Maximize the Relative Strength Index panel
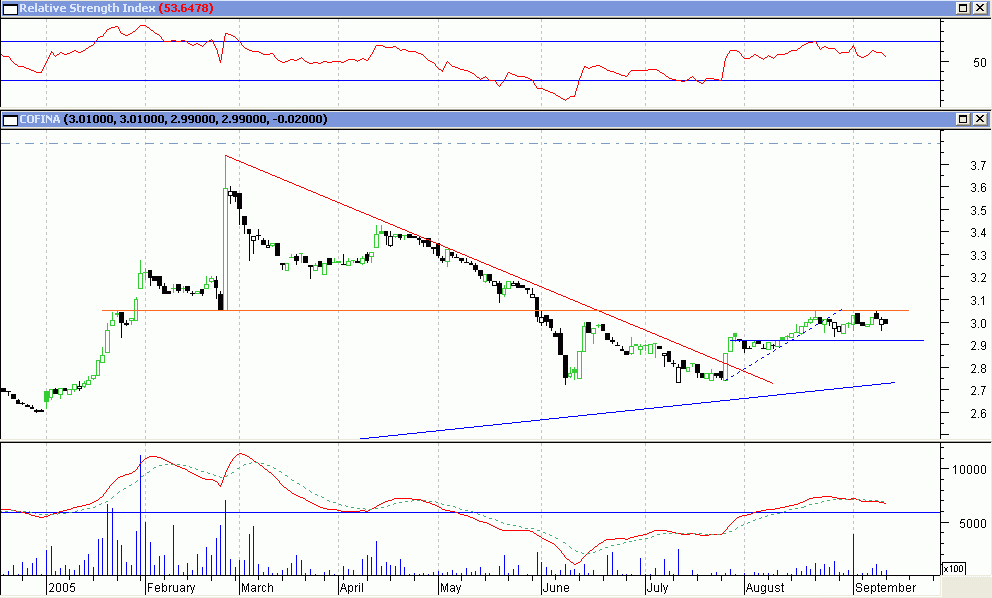This screenshot has height=598, width=992. pos(963,8)
